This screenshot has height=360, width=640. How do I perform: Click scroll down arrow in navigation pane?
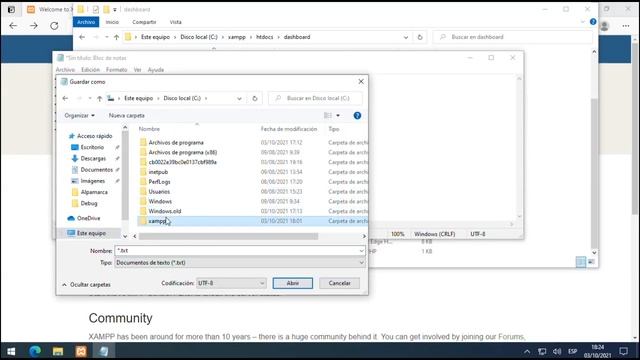tap(125, 236)
